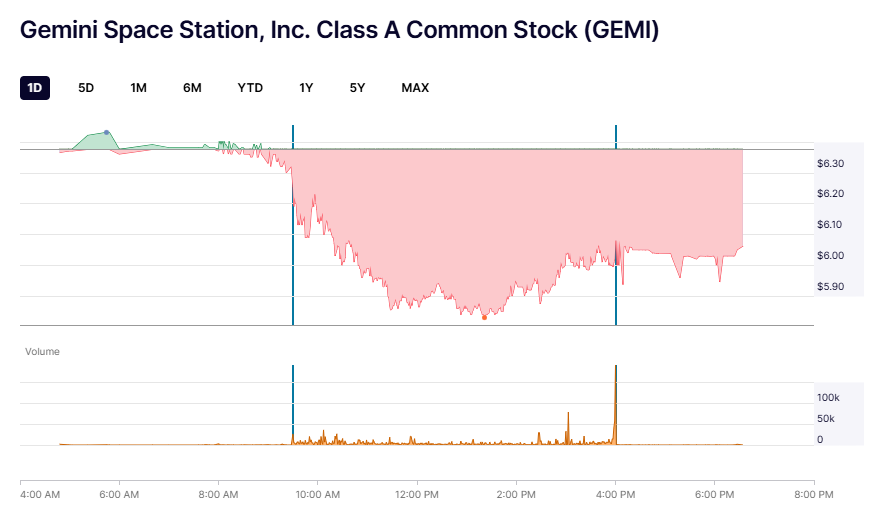Click the tallest volume spike at 4:00 PM
Viewport: 885px width, 520px height.
(x=615, y=400)
